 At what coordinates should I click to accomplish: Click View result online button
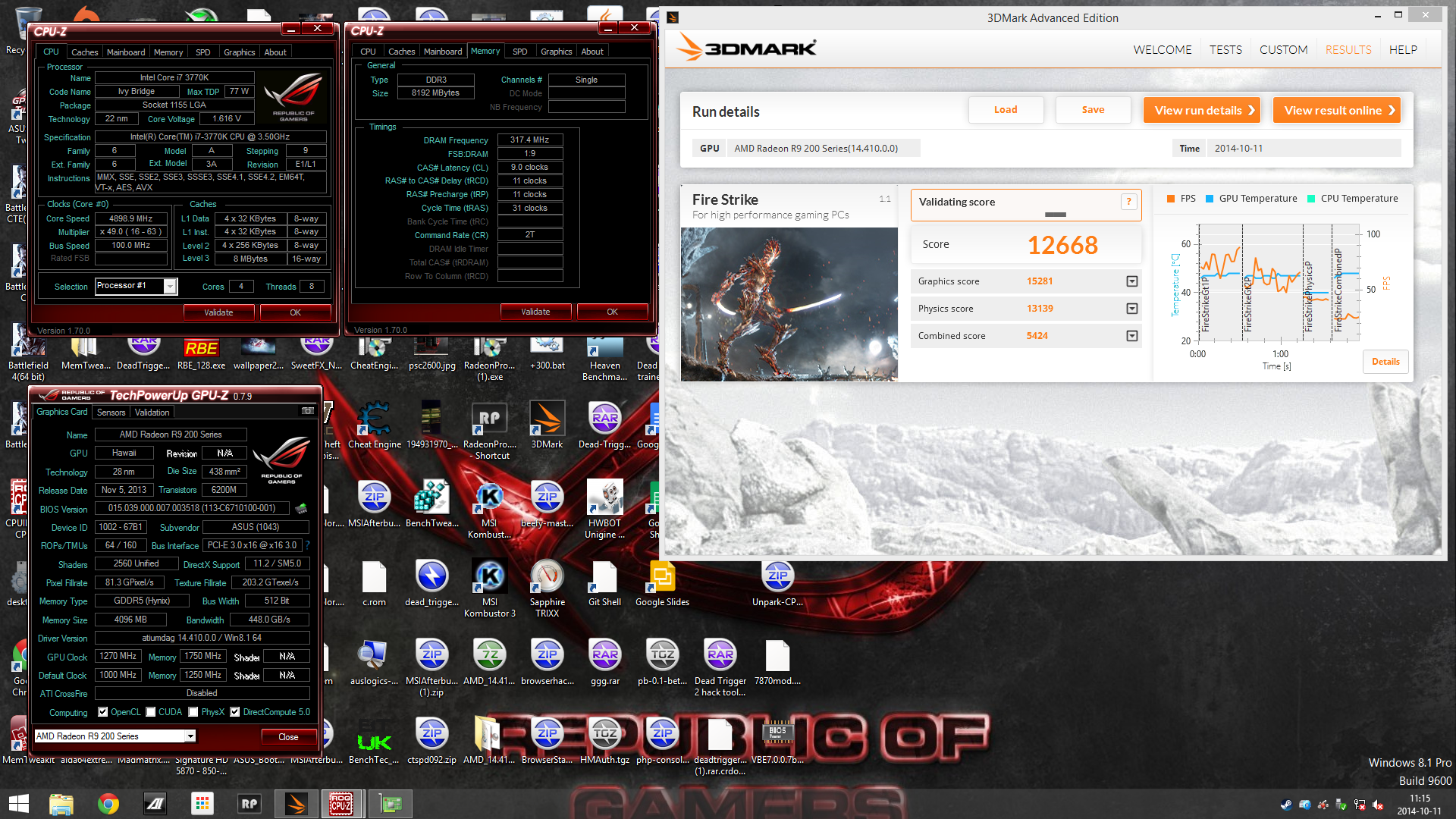[x=1337, y=110]
